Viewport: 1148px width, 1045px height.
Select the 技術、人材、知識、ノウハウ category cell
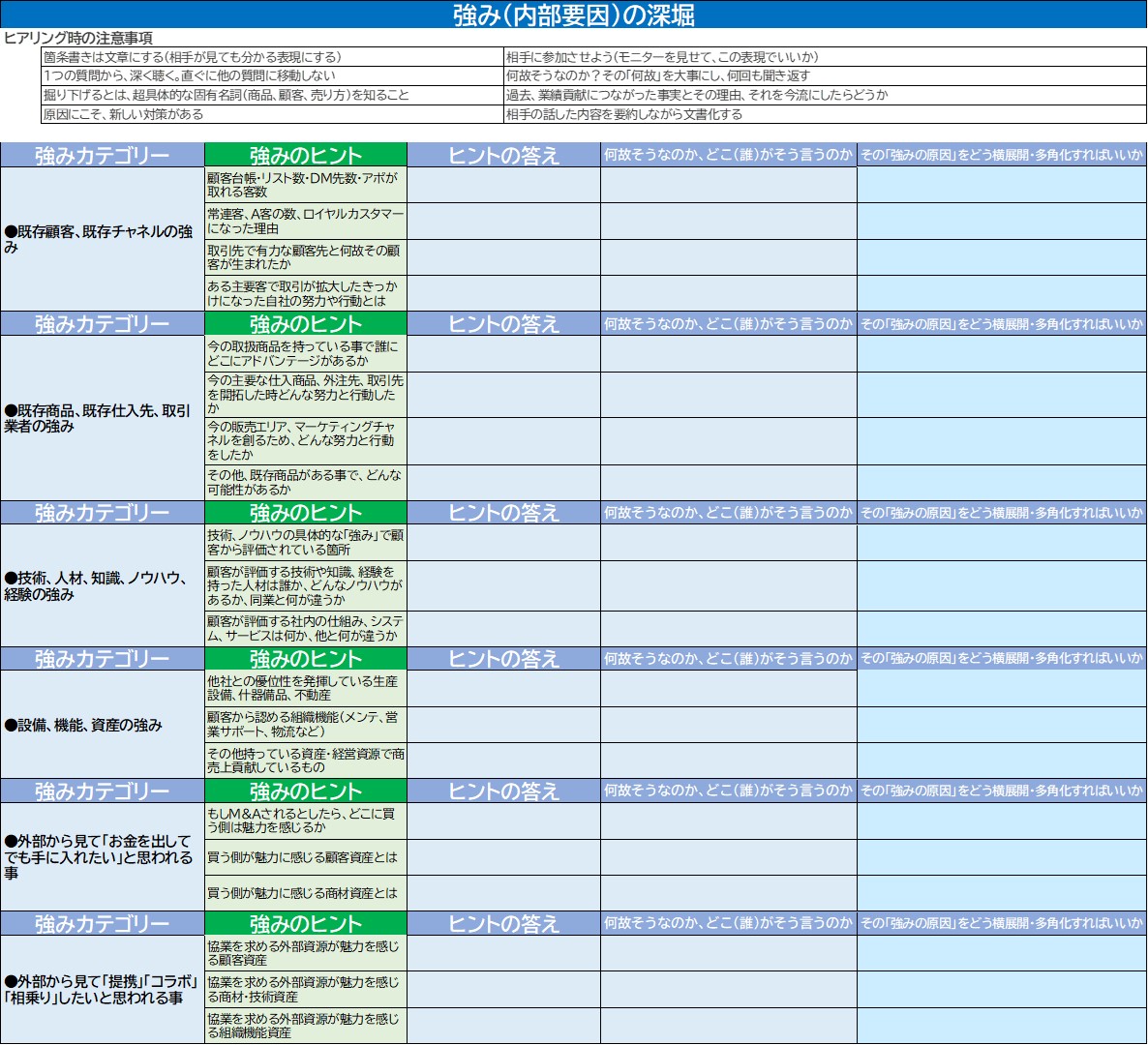[102, 585]
